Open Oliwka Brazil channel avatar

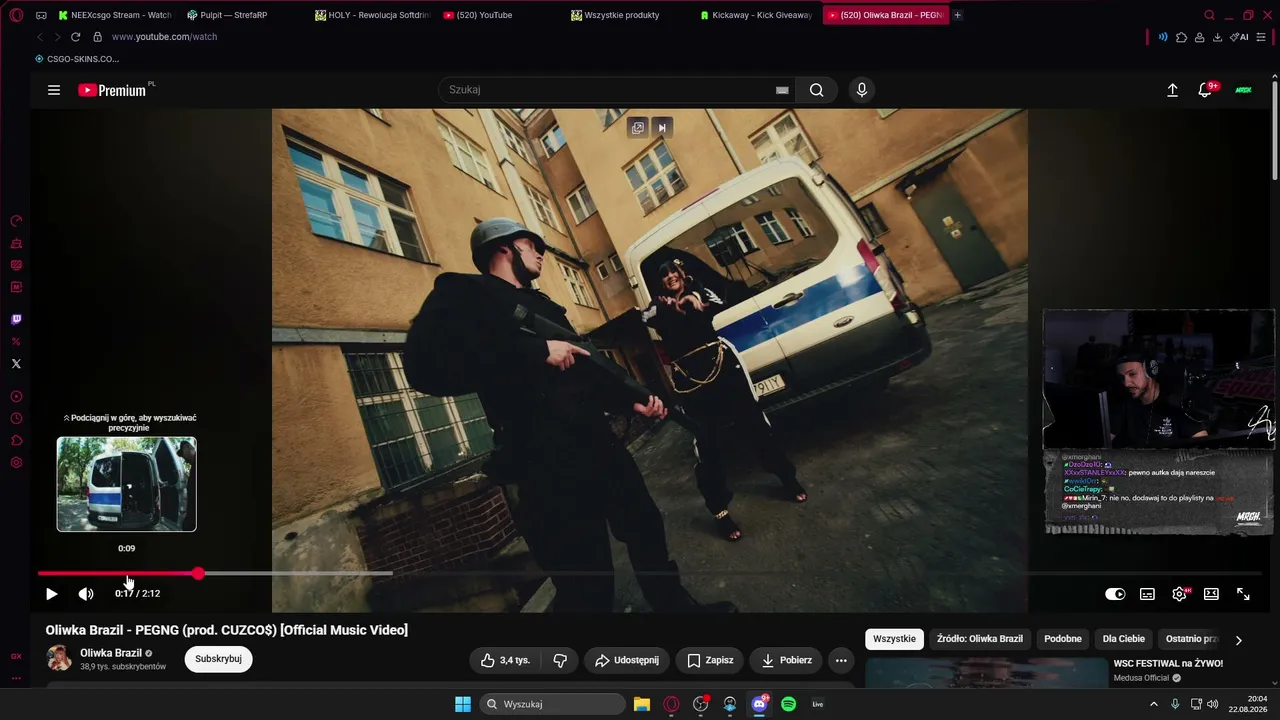60,658
